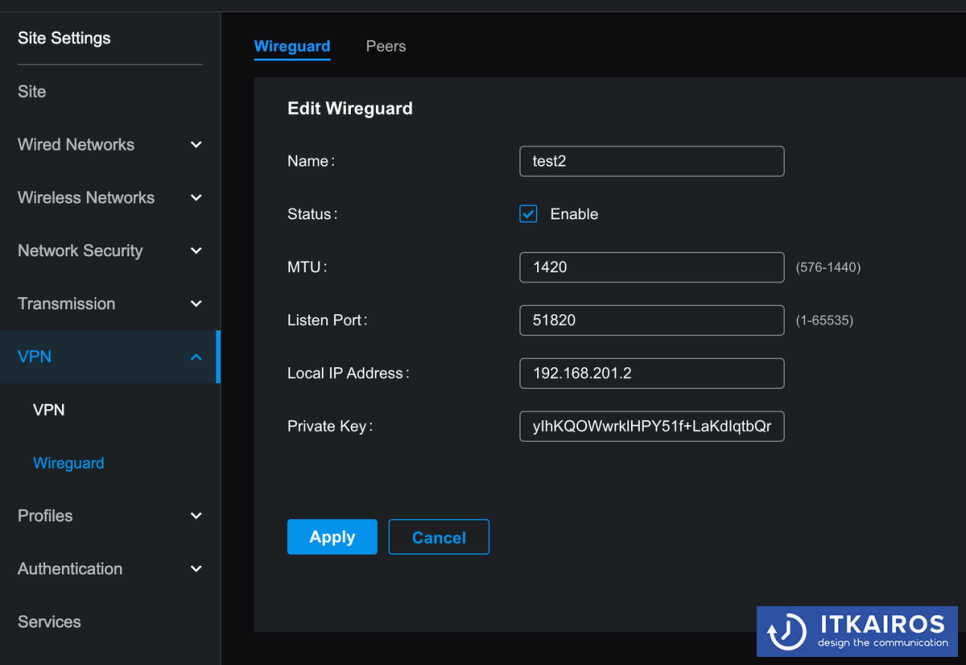966x665 pixels.
Task: Switch to the Wireguard tab
Action: pos(292,46)
